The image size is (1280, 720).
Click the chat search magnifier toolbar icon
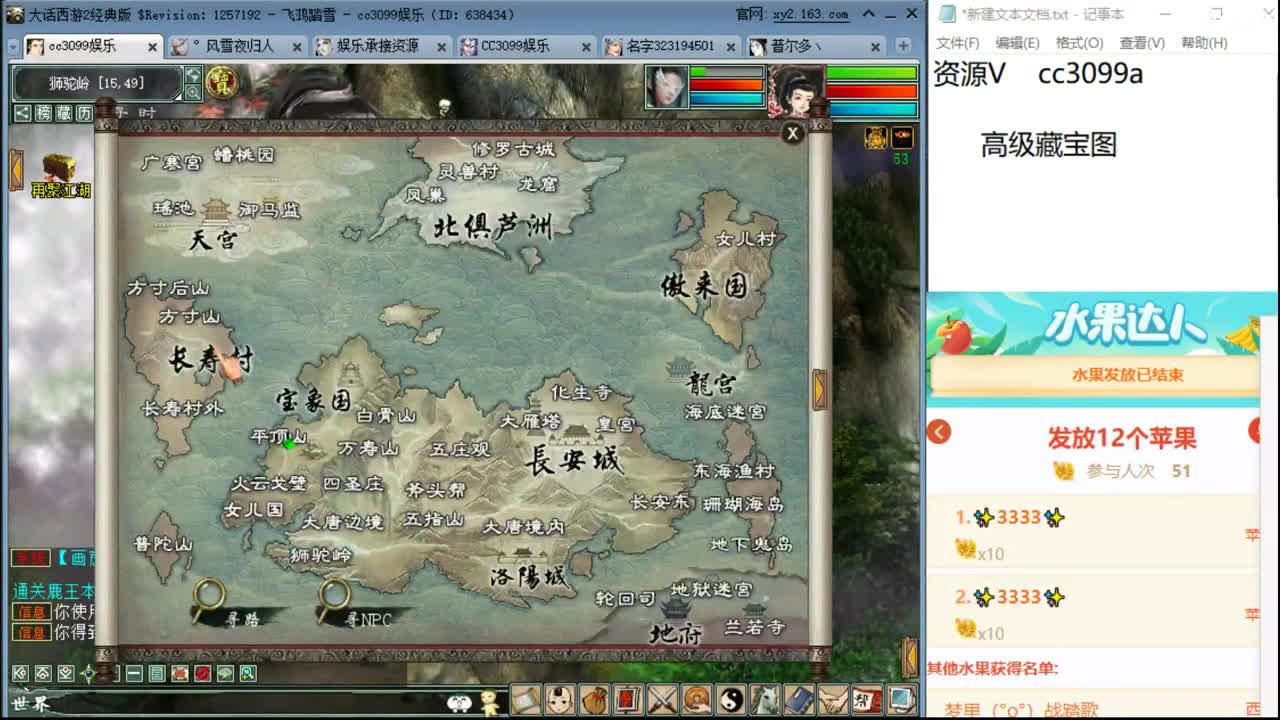(x=247, y=674)
